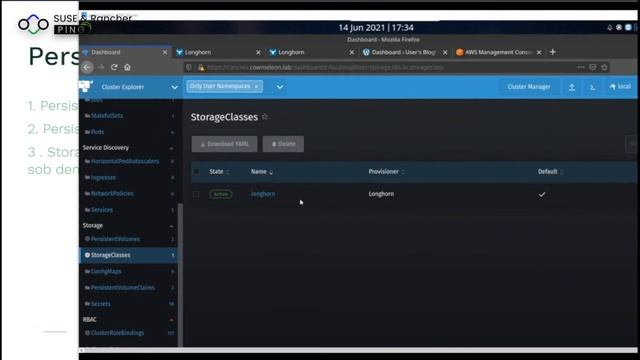Reload the page in Firefox

coord(114,67)
